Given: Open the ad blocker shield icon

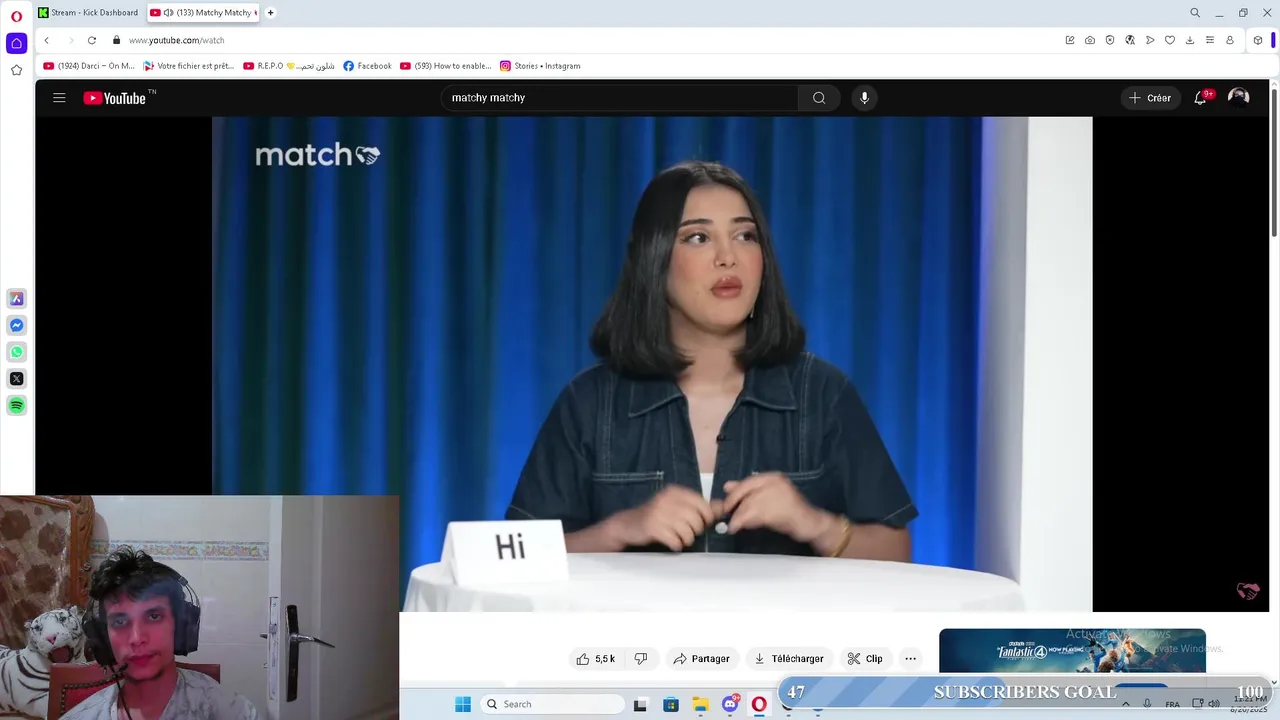Looking at the screenshot, I should click(1110, 40).
